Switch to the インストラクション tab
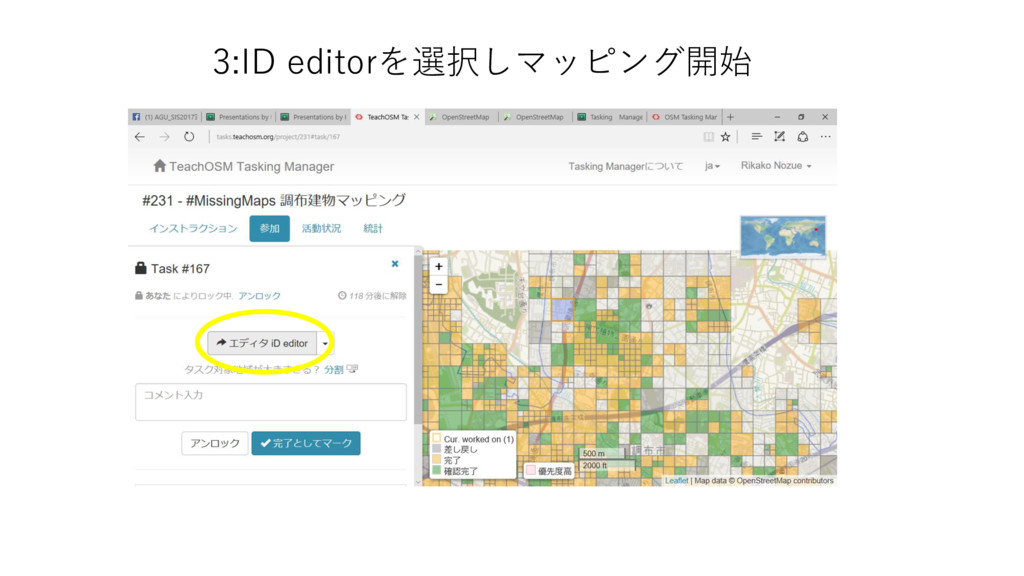The height and width of the screenshot is (576, 1024). pyautogui.click(x=193, y=229)
